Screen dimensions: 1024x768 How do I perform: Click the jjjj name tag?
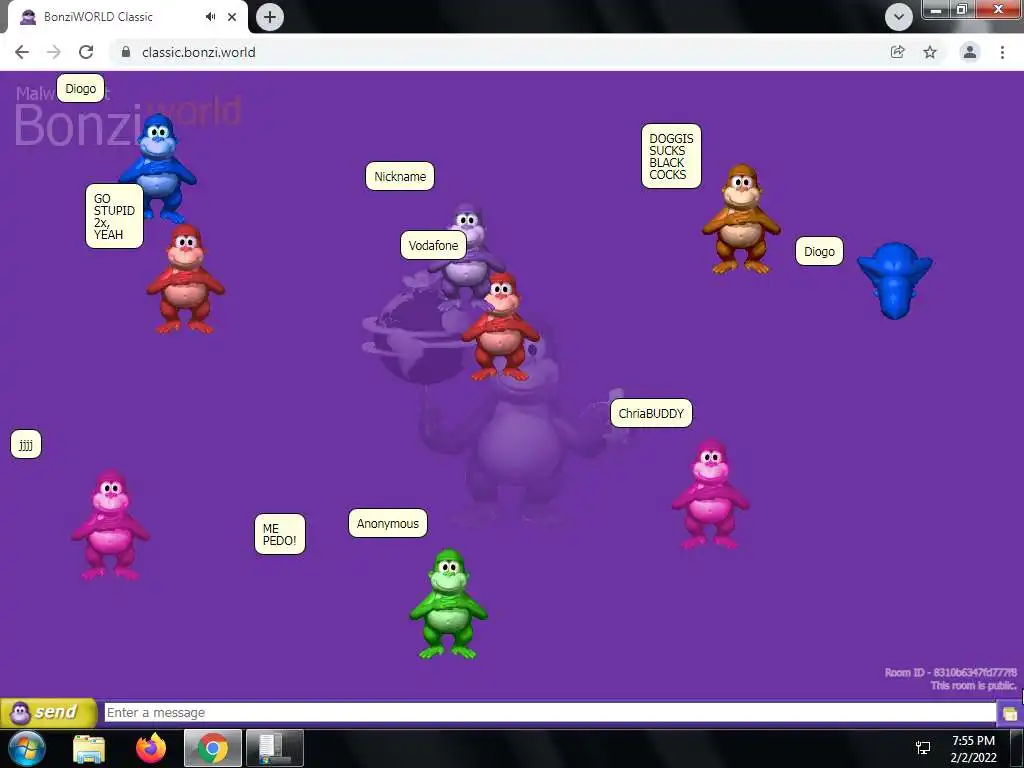26,445
